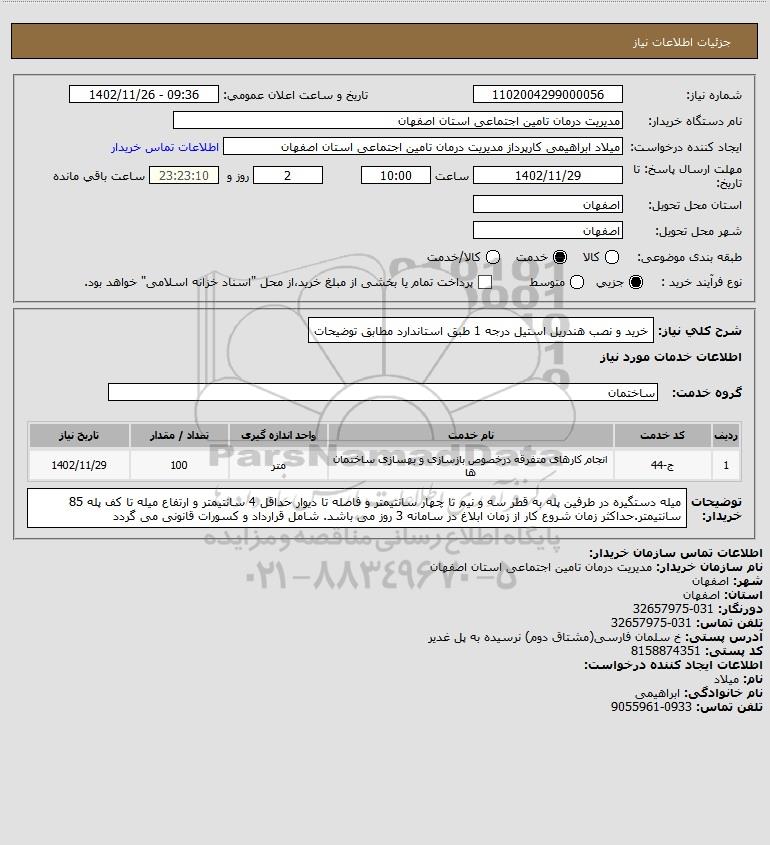The image size is (770, 845).
Task: Click the first name value میلاد
Action: tap(726, 679)
